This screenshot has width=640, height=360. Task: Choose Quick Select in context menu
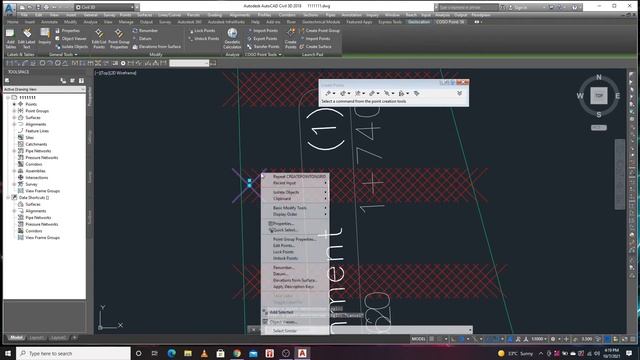click(295, 230)
